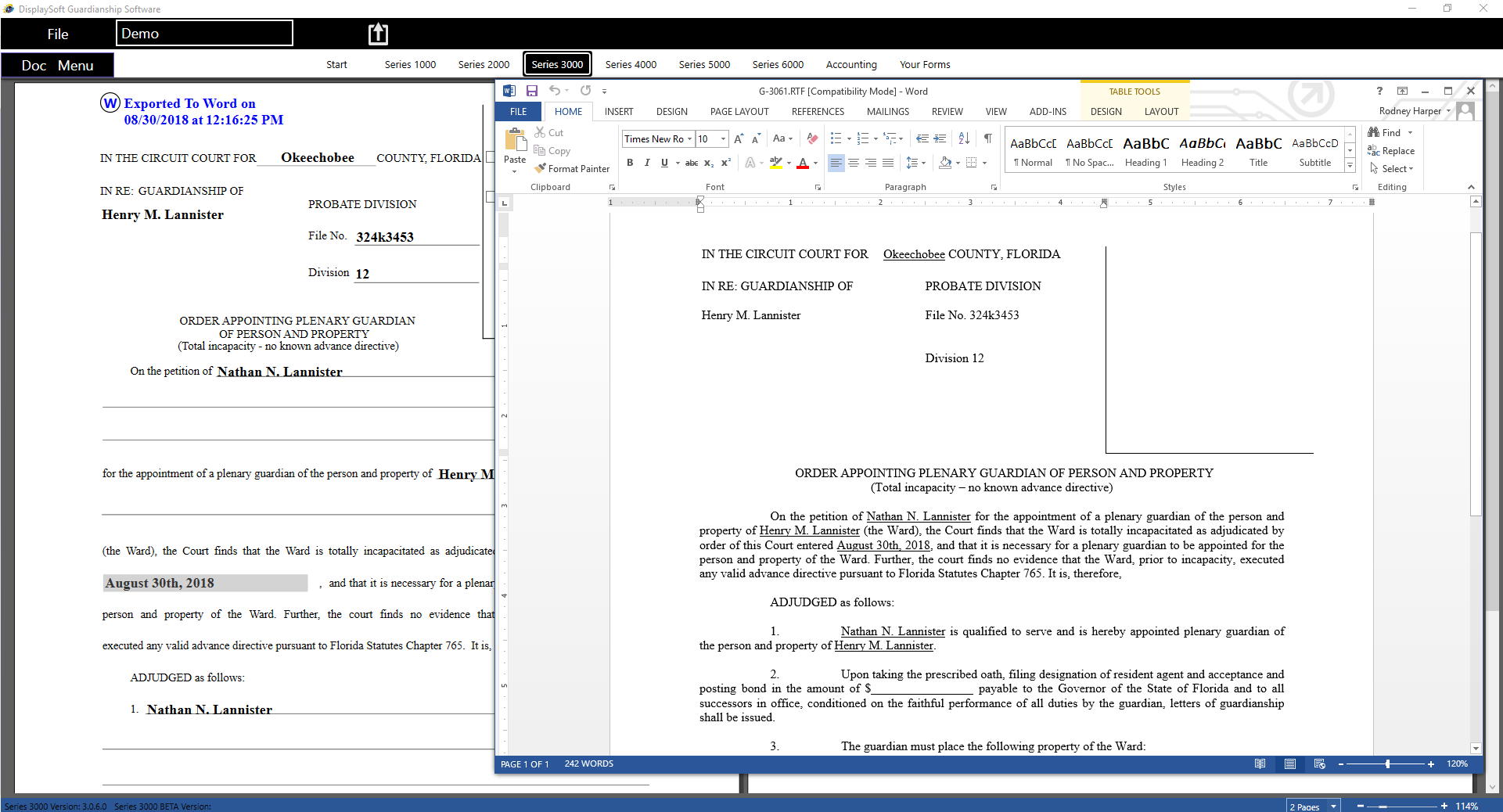Toggle bold formatting in Word
Viewport: 1503px width, 812px height.
click(630, 163)
